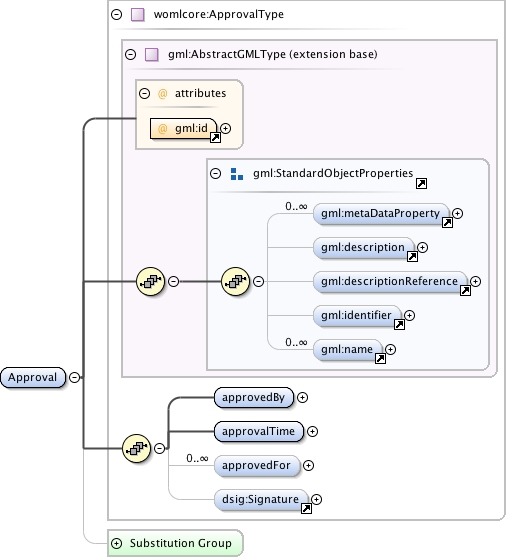Collapse the womlcore:ApprovalType box
The image size is (507, 560).
coord(116,15)
